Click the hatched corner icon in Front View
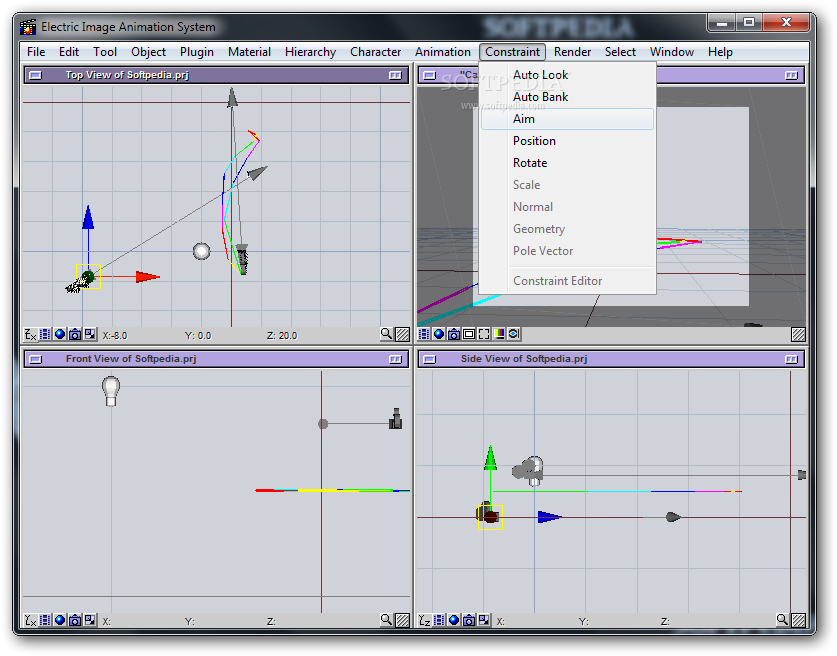Viewport: 837px width, 656px height. point(403,620)
